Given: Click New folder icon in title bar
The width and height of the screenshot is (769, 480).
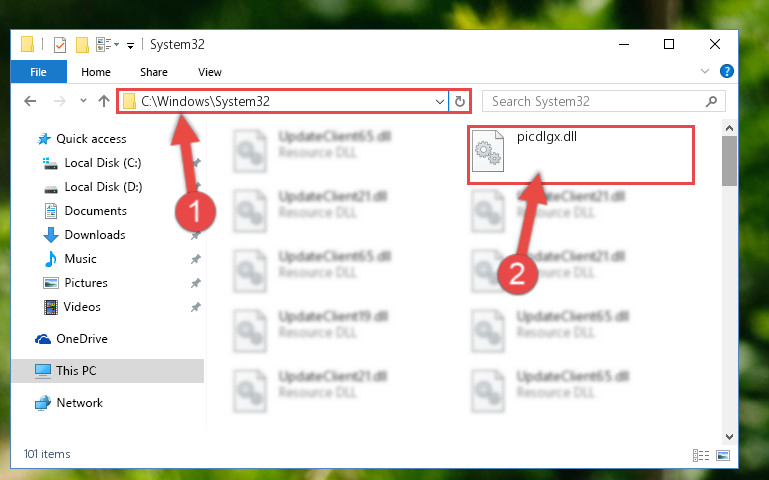Looking at the screenshot, I should tap(82, 45).
